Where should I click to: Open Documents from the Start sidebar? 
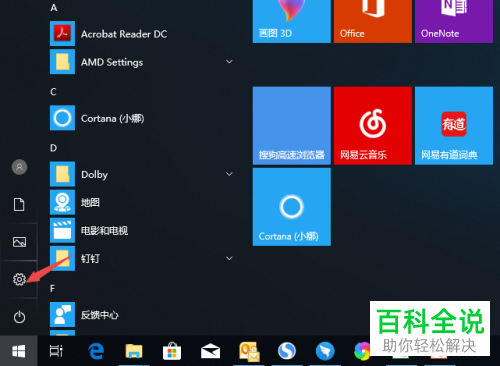pos(19,204)
